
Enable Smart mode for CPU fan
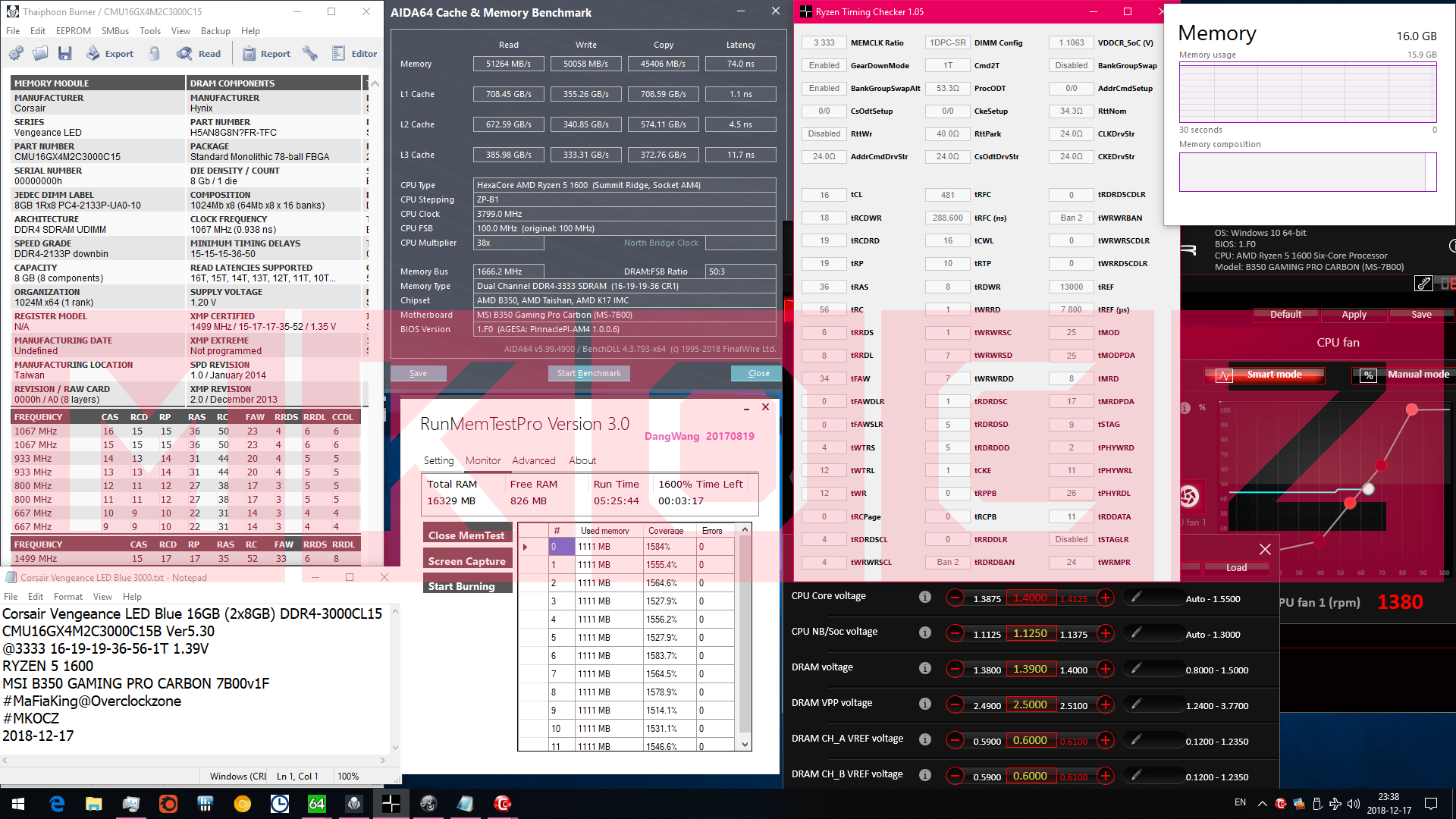(x=1264, y=375)
